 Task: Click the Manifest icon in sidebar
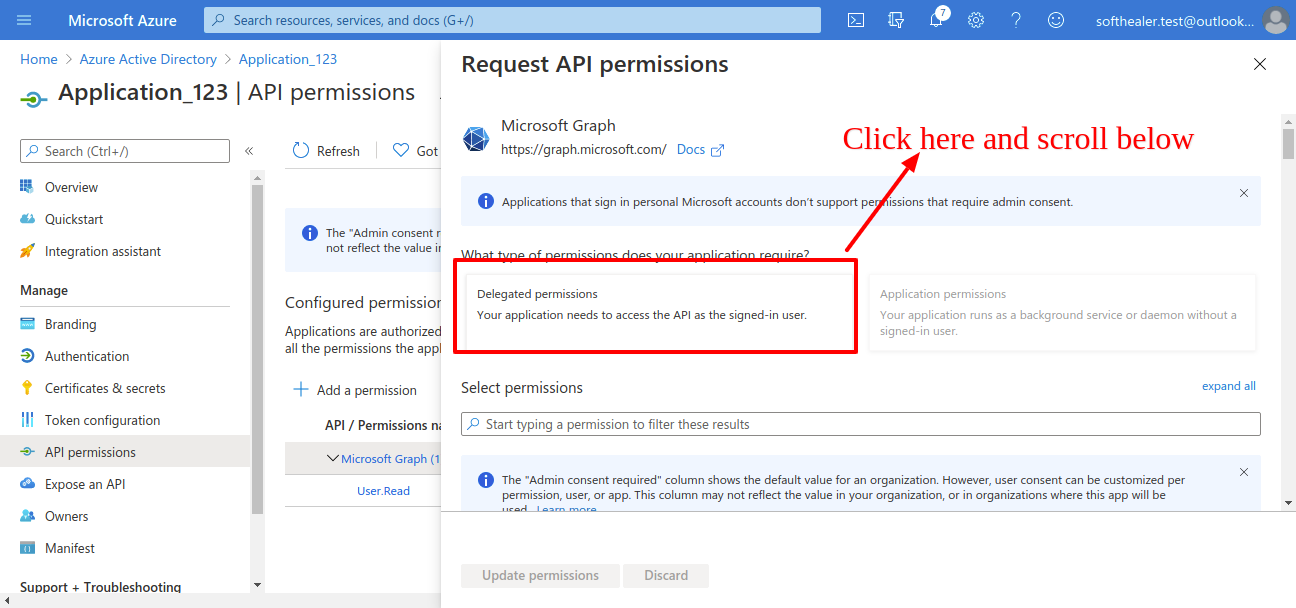tap(27, 548)
